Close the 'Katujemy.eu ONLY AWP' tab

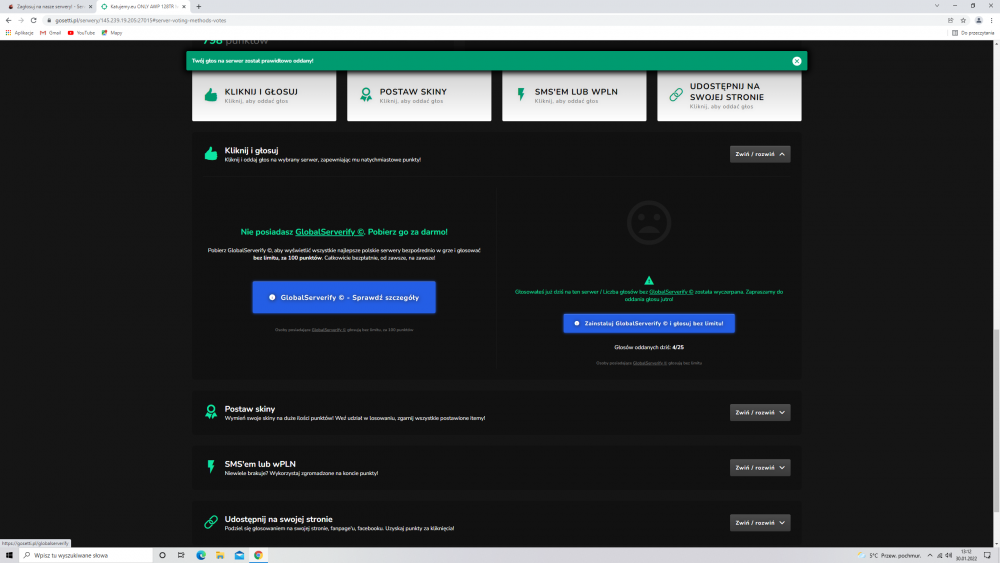coord(184,6)
